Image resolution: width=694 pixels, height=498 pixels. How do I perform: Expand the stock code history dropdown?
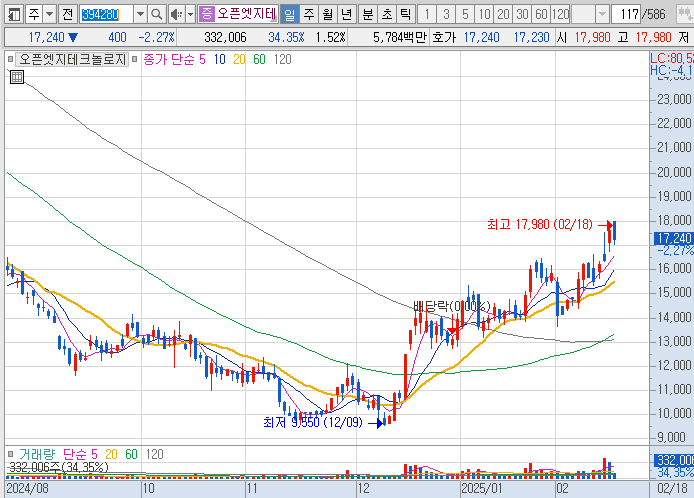coord(140,15)
